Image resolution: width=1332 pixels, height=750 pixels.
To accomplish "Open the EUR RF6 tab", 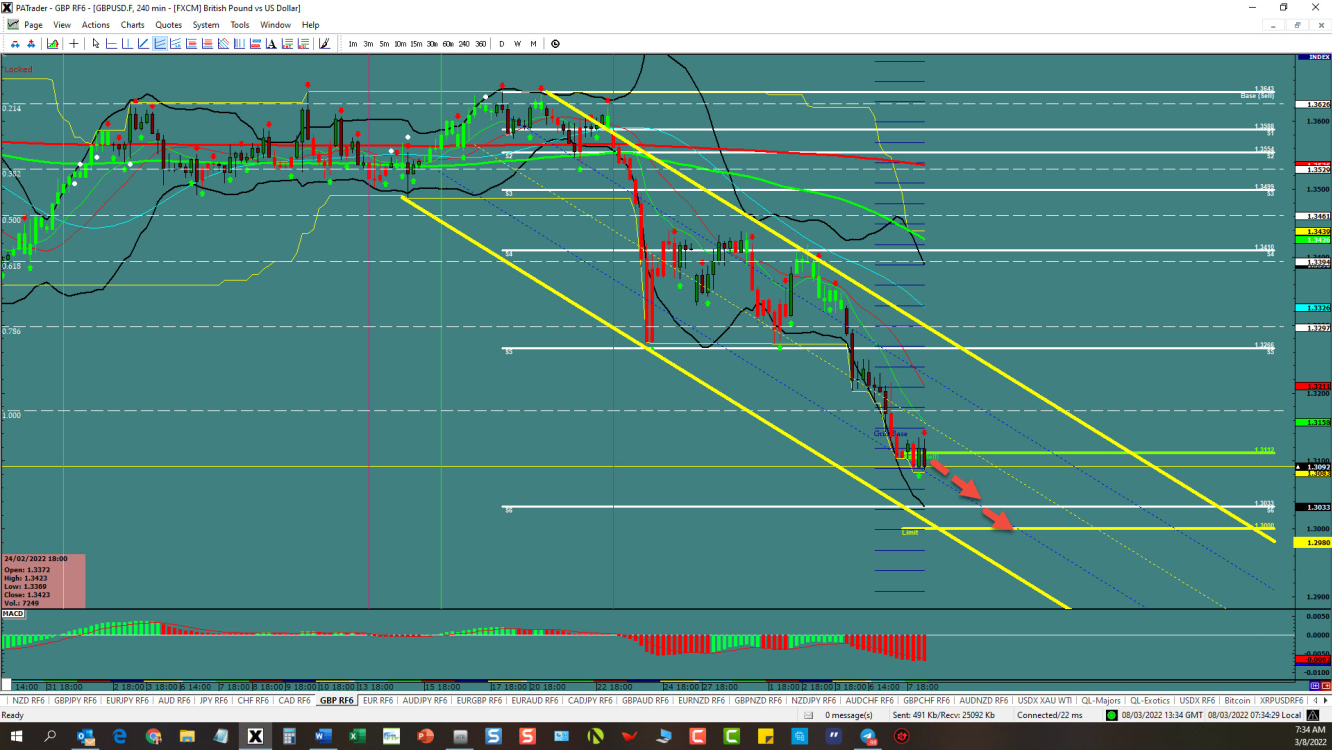I will [377, 700].
